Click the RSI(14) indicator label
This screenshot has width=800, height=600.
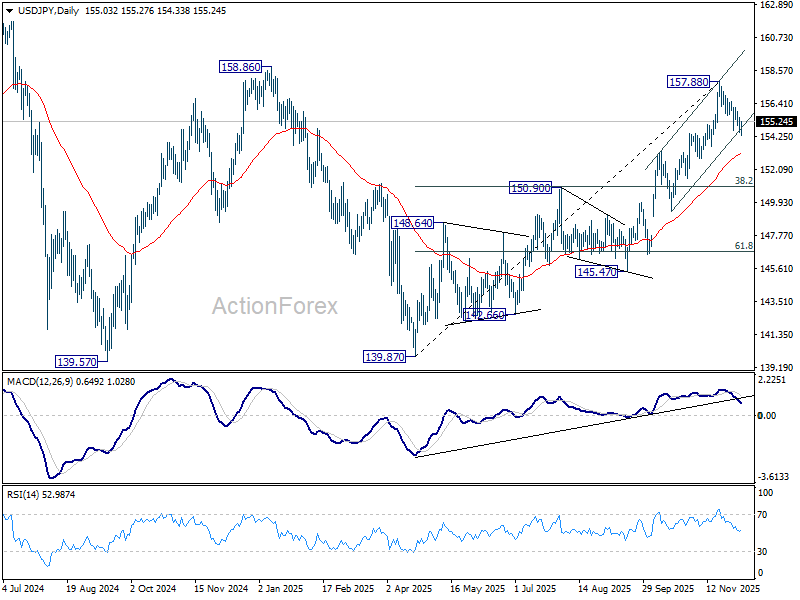tap(21, 495)
